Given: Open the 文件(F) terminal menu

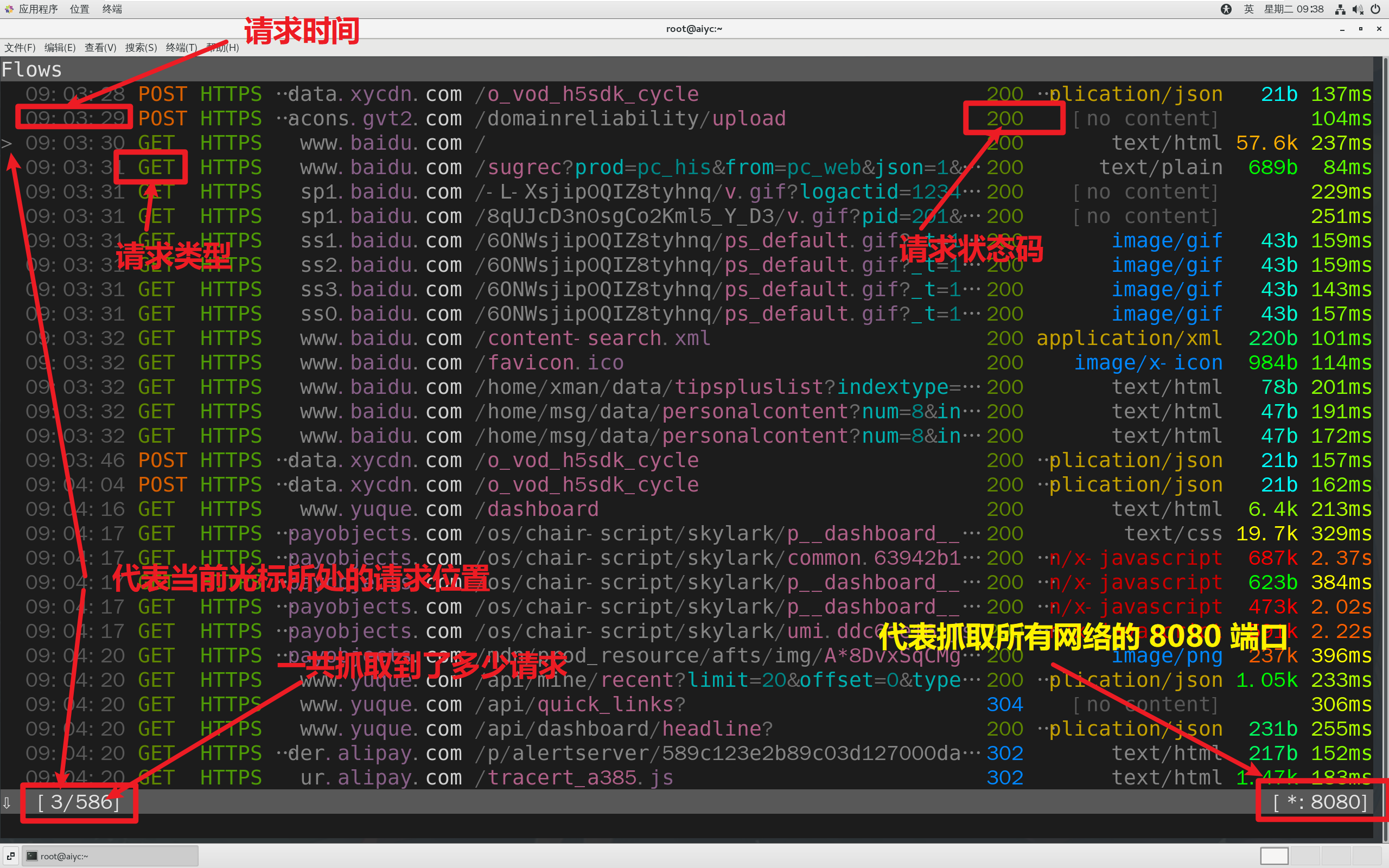Looking at the screenshot, I should 20,48.
